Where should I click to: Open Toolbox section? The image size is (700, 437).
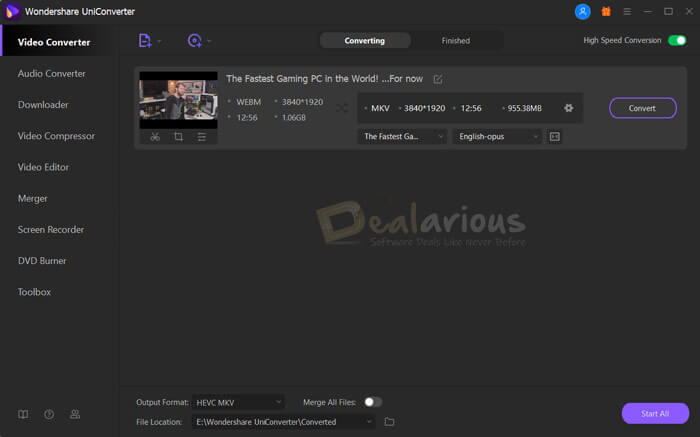pyautogui.click(x=34, y=292)
